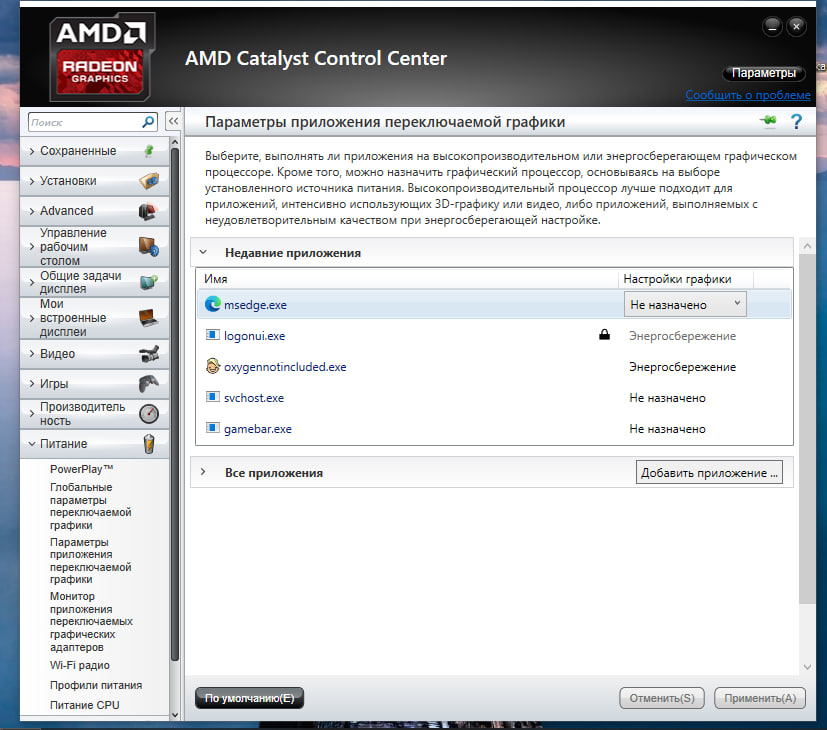This screenshot has height=730, width=827.
Task: Click the gamepad icon for Игры
Action: pos(148,384)
